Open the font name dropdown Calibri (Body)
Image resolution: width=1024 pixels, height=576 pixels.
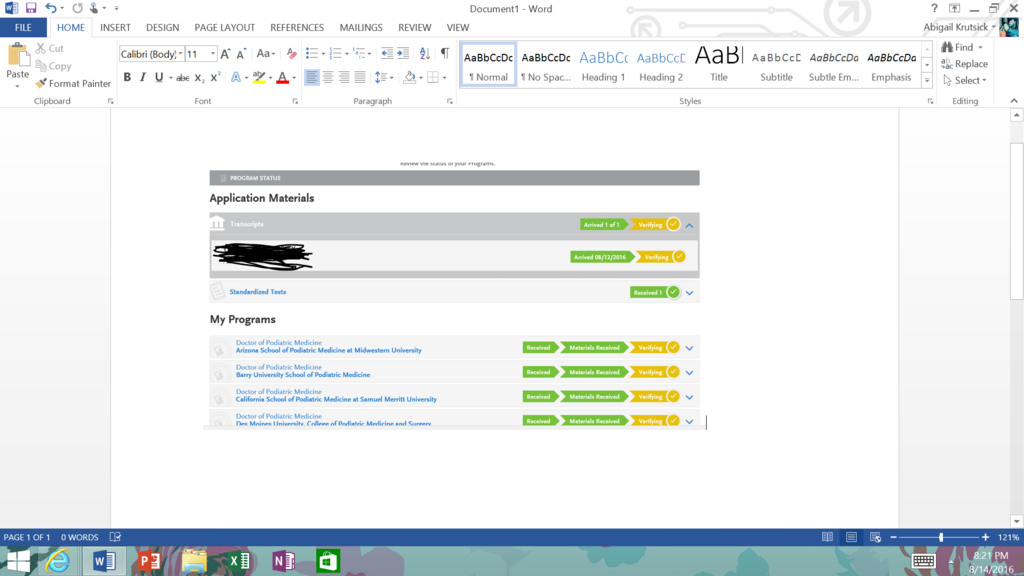coord(150,53)
